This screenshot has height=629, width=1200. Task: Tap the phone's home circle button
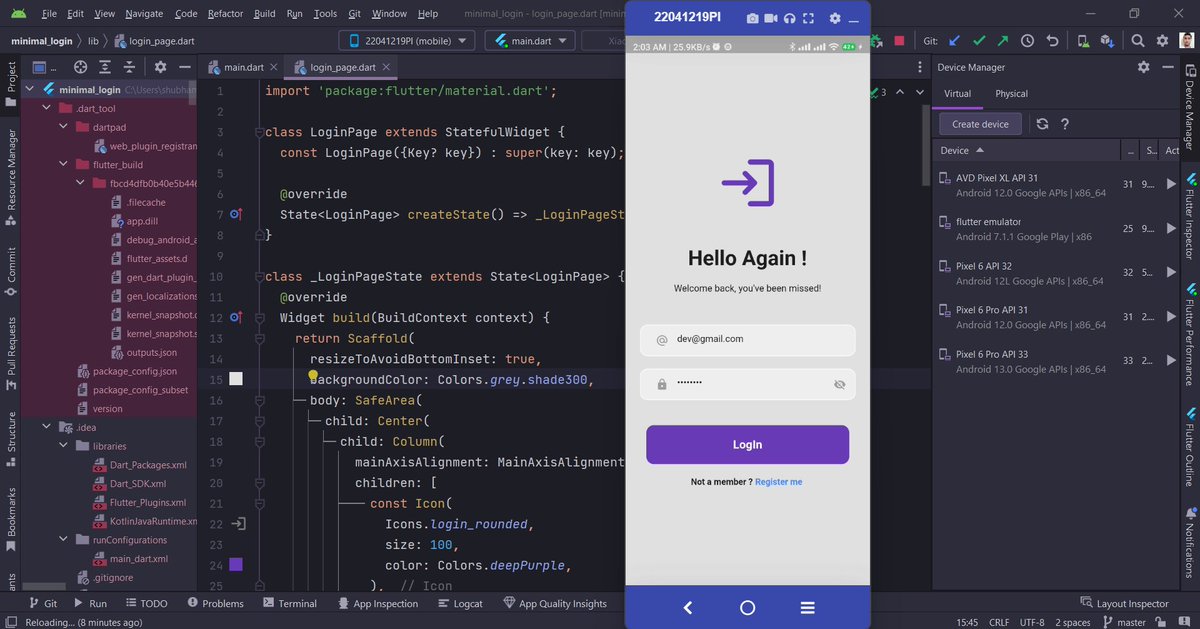747,608
